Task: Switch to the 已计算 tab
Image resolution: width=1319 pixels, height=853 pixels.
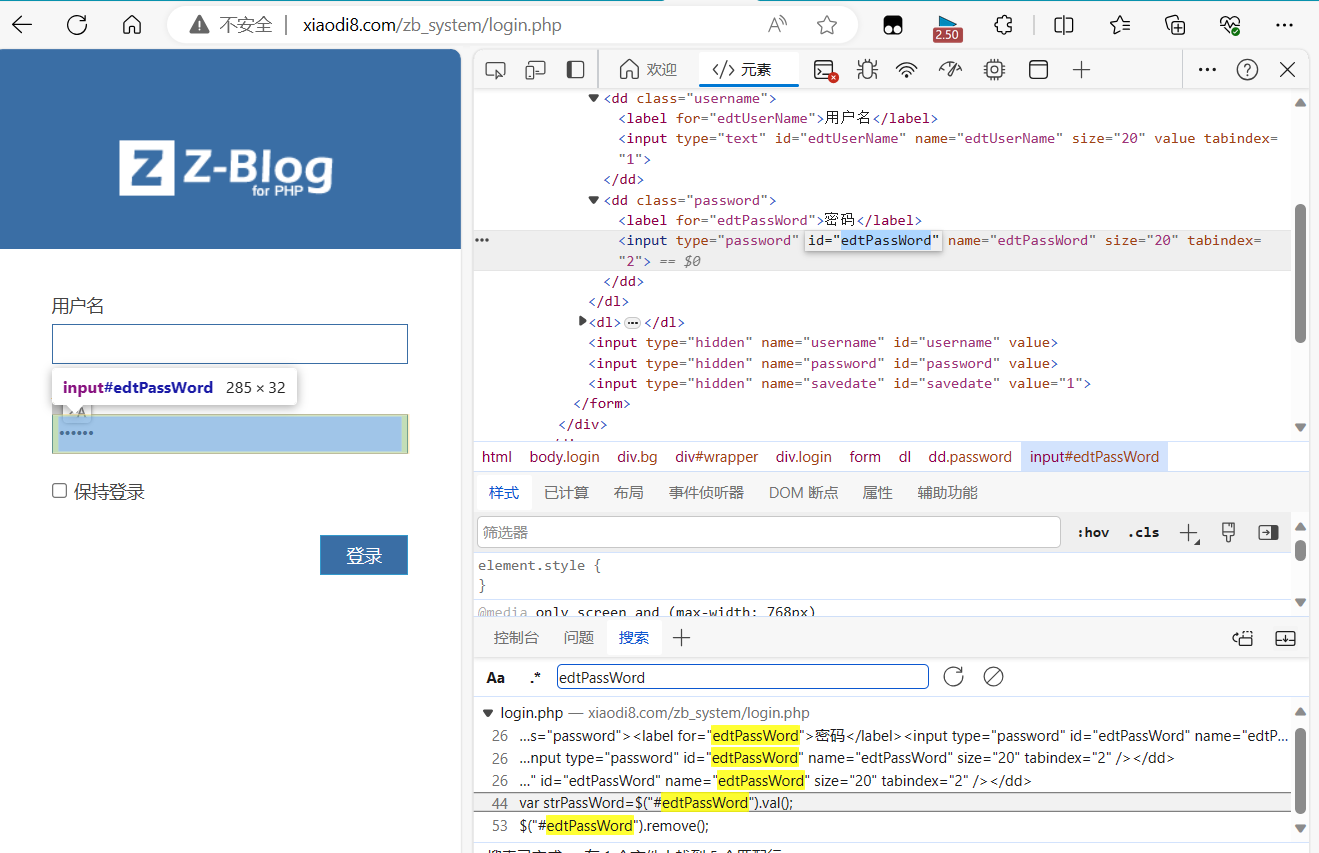Action: pos(566,492)
